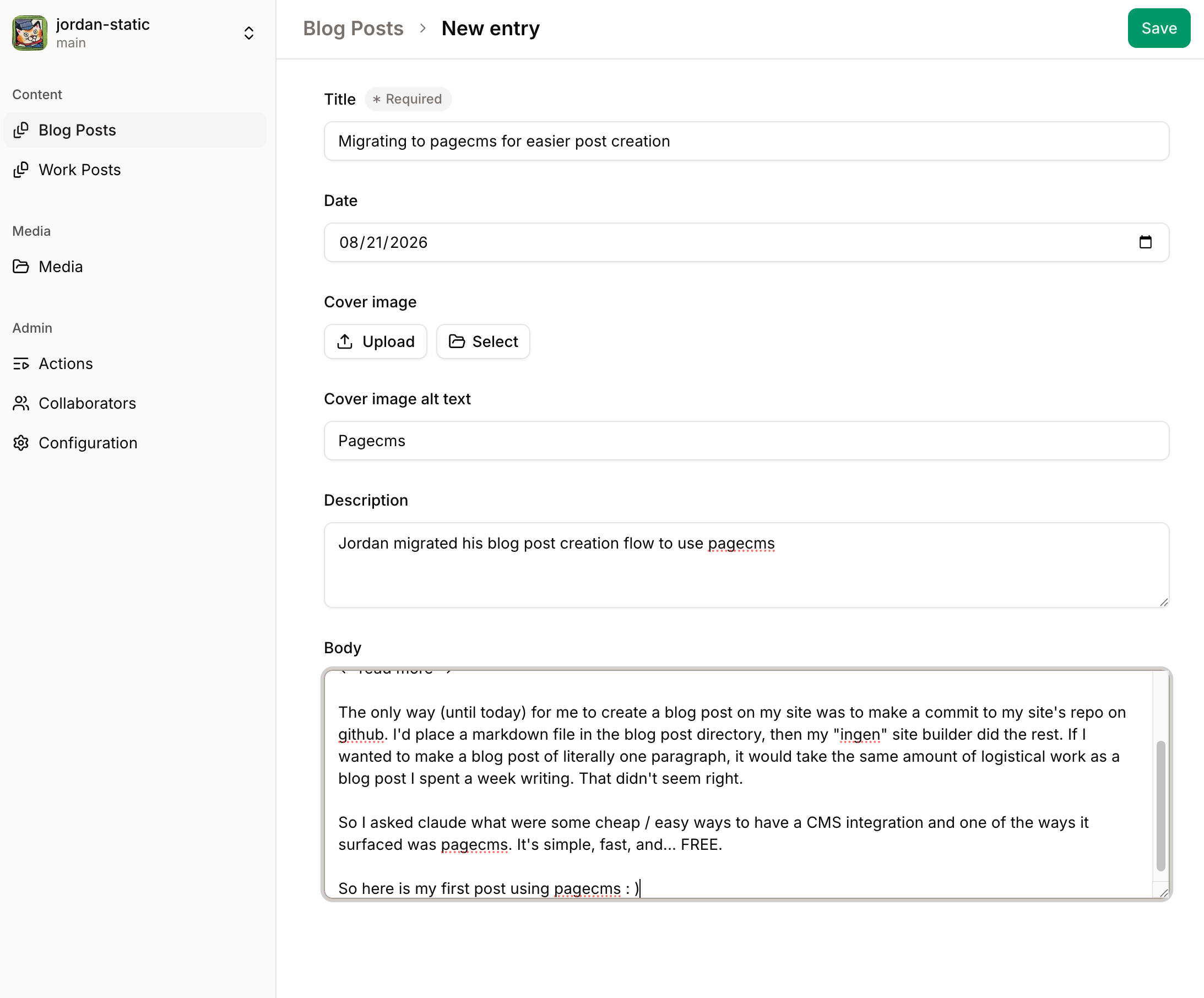Screen dimensions: 1204x998
Task: Focus the Title input field
Action: (x=746, y=141)
